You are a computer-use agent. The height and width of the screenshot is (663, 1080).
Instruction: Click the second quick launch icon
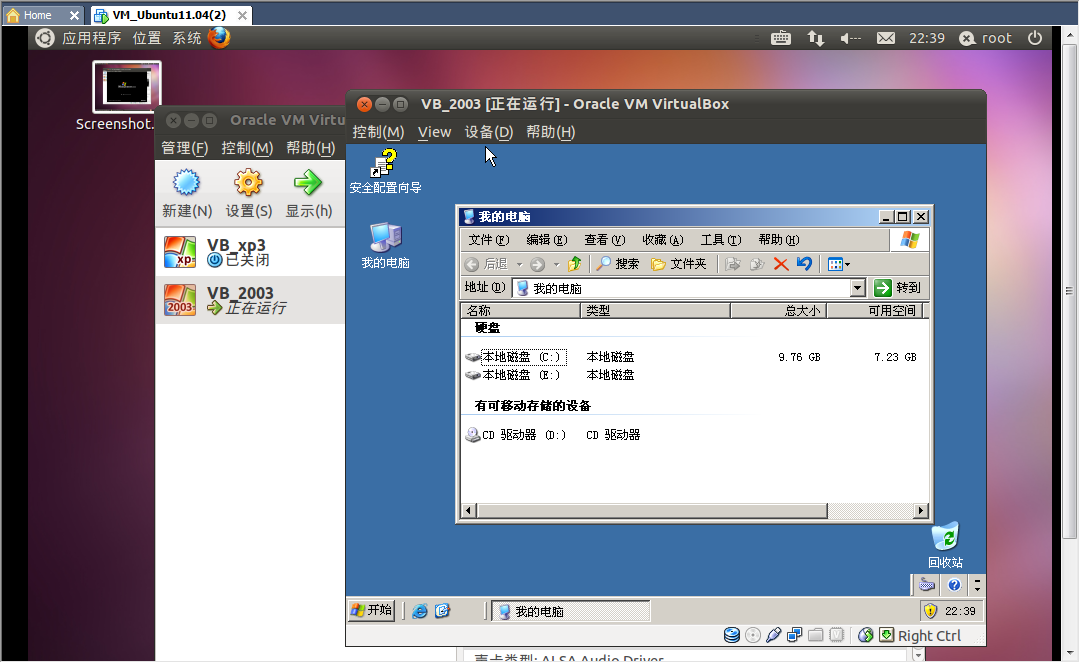click(442, 611)
